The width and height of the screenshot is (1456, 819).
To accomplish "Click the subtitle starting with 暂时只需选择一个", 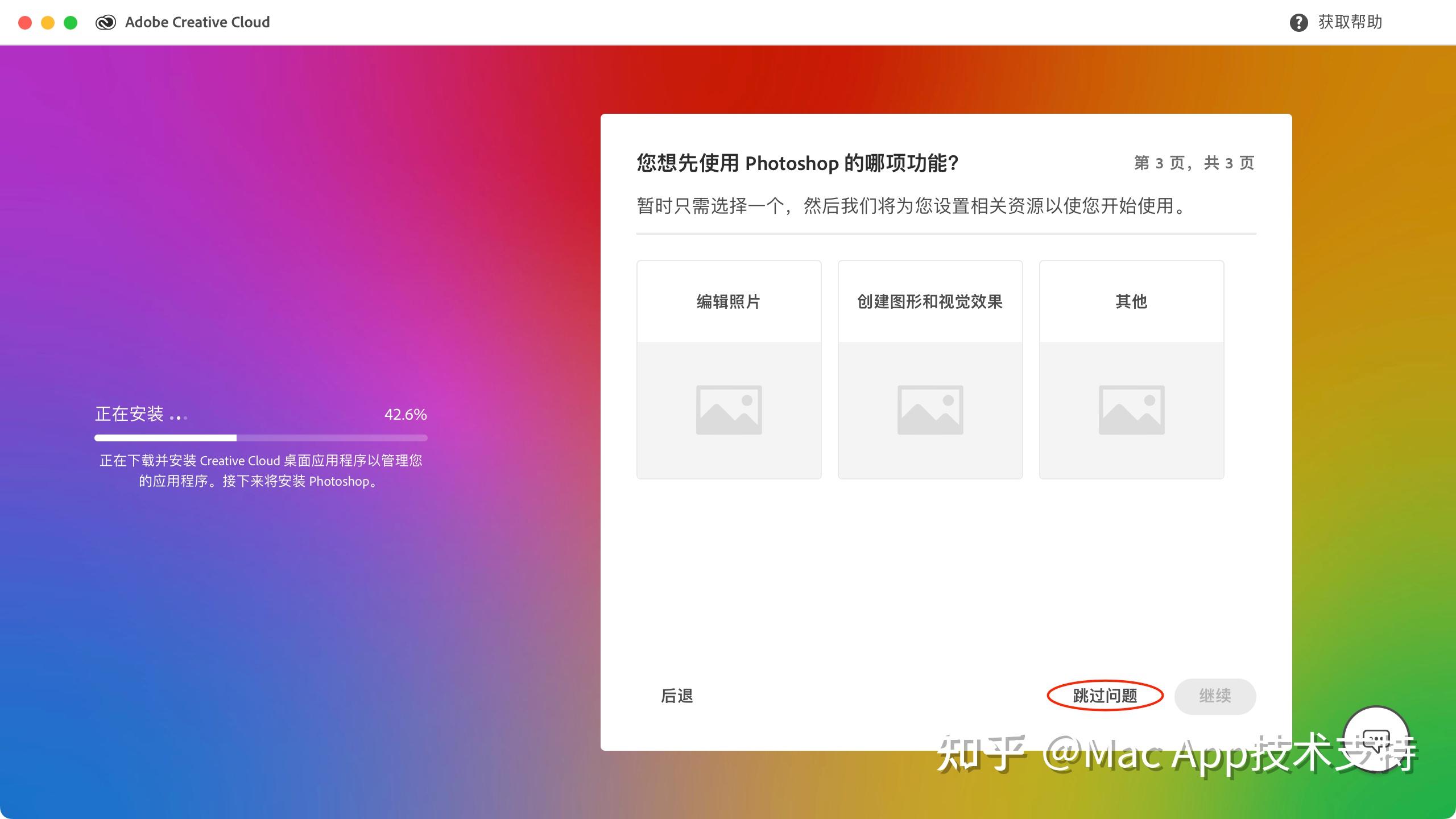I will point(912,206).
